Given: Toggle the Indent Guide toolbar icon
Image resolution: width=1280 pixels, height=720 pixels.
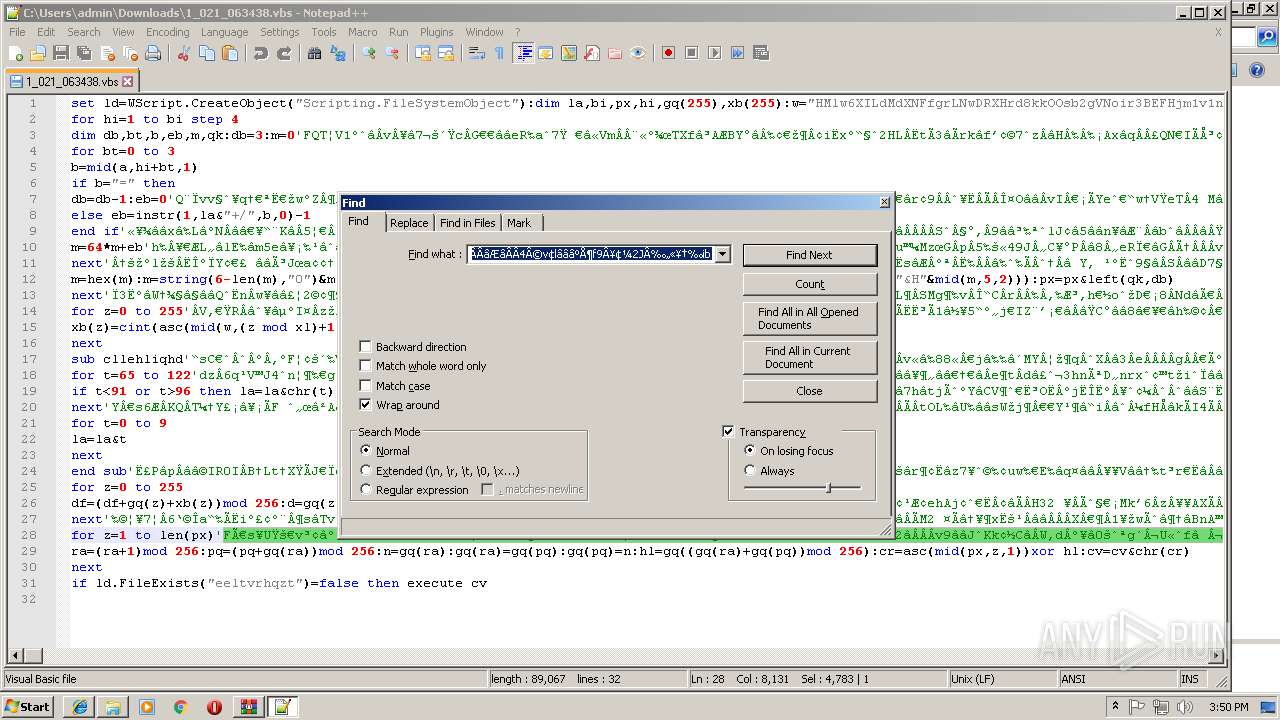Looking at the screenshot, I should click(523, 53).
